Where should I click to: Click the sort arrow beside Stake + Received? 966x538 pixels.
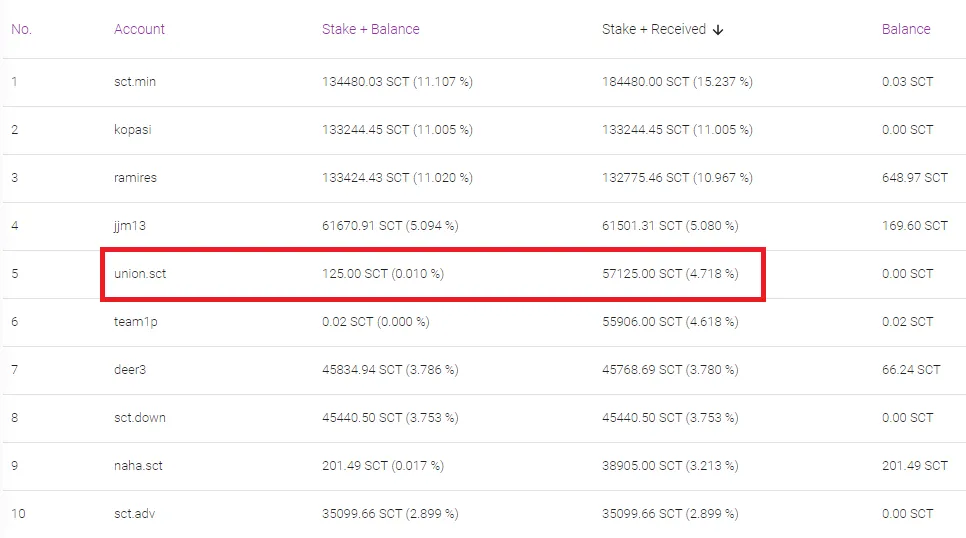click(x=718, y=30)
